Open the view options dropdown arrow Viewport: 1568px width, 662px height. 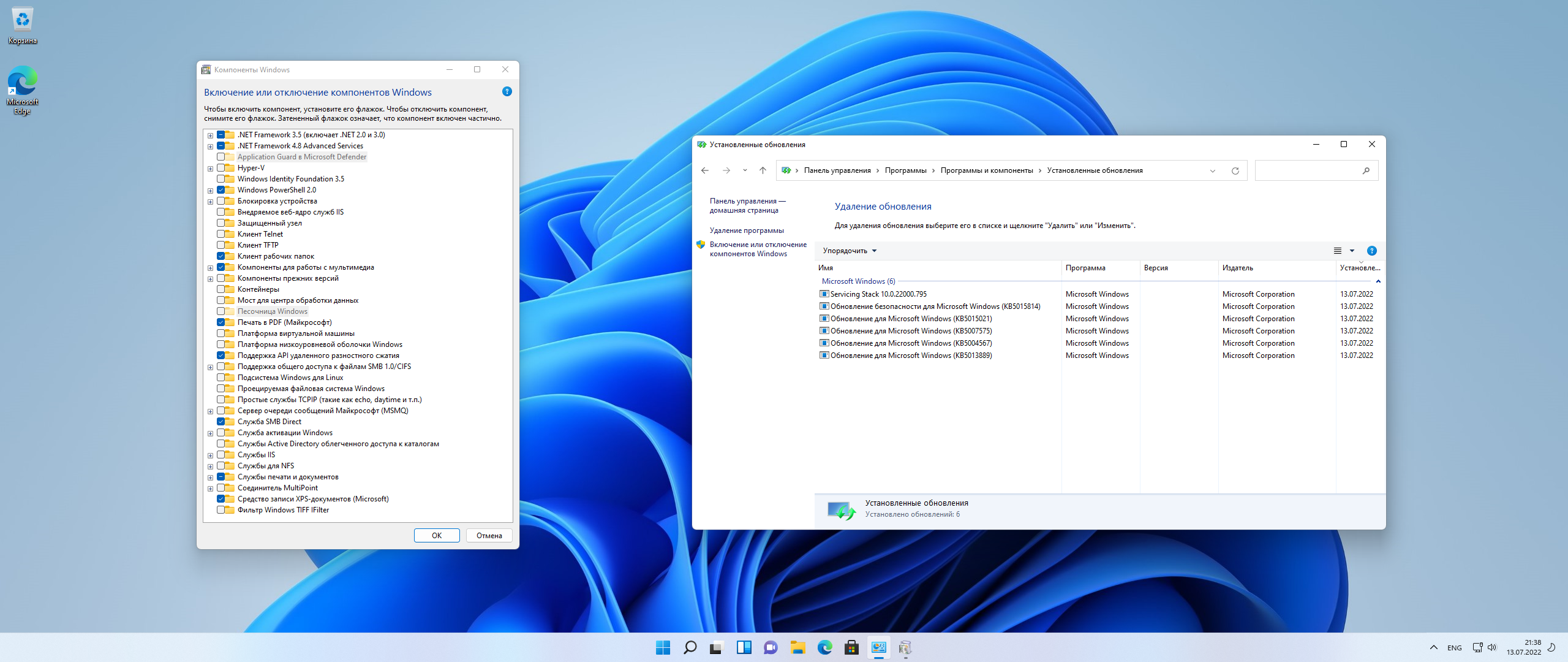coord(1352,251)
